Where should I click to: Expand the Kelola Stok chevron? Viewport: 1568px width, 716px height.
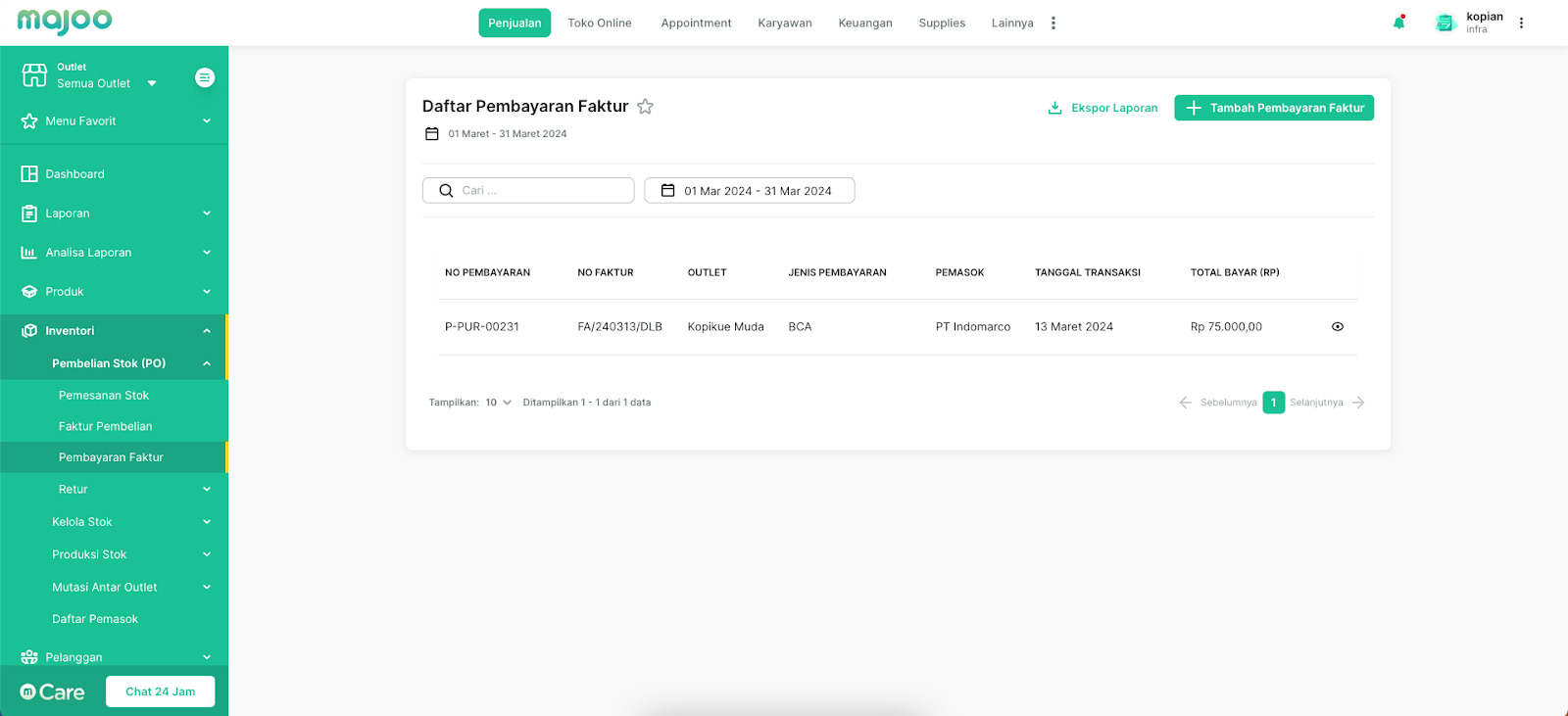[207, 522]
